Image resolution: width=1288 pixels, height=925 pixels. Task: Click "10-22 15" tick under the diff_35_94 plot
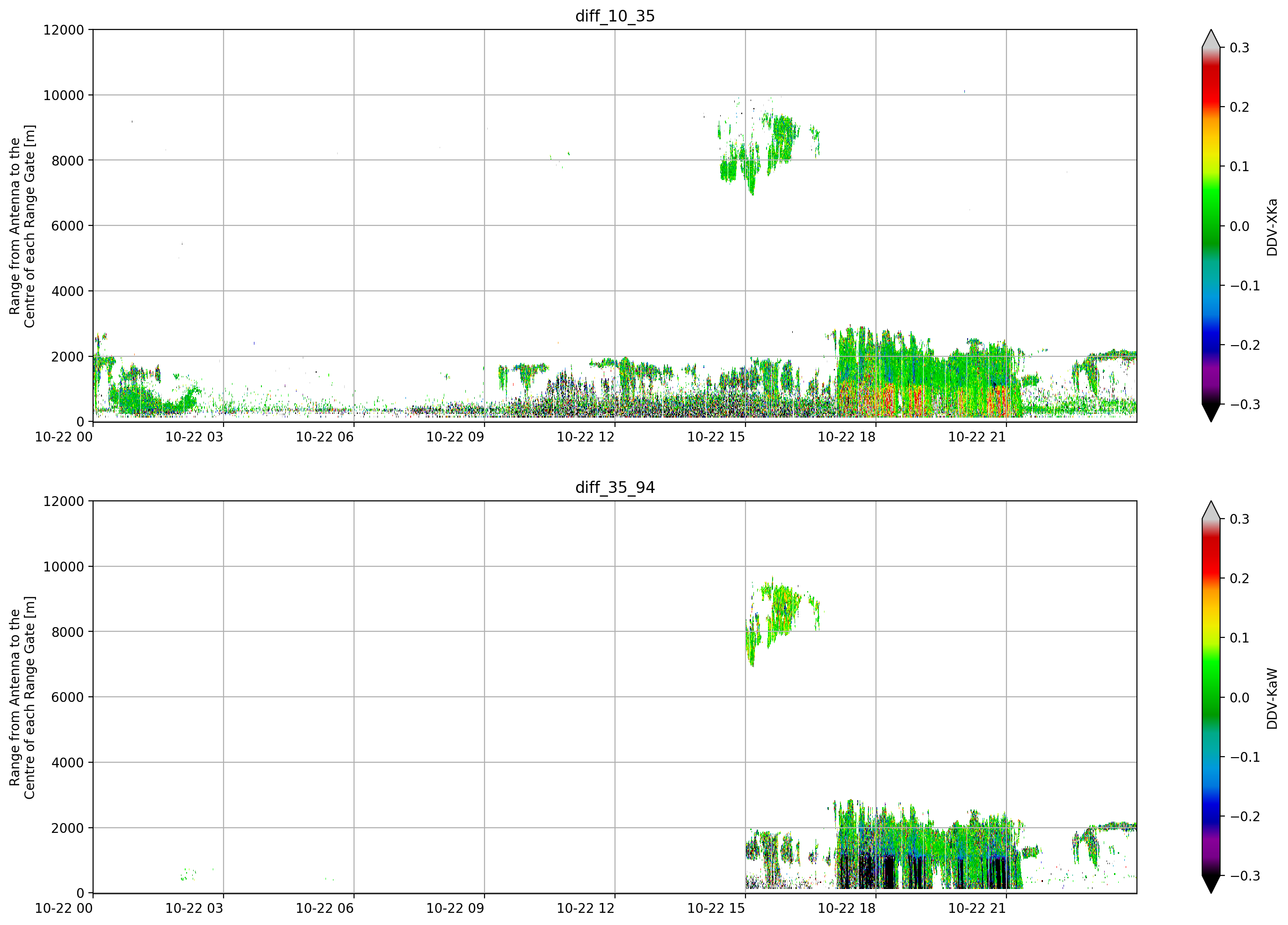pos(716,908)
